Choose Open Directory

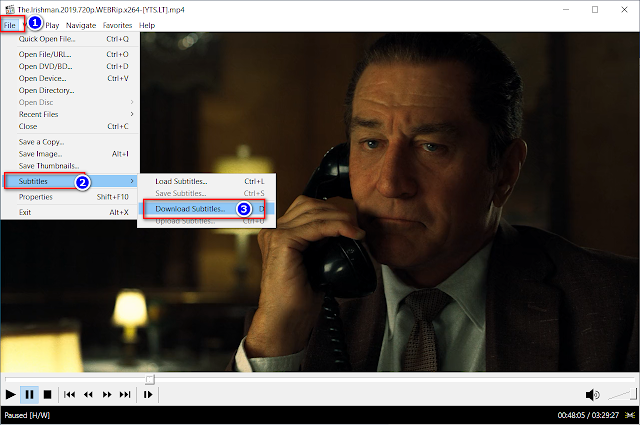click(x=71, y=90)
